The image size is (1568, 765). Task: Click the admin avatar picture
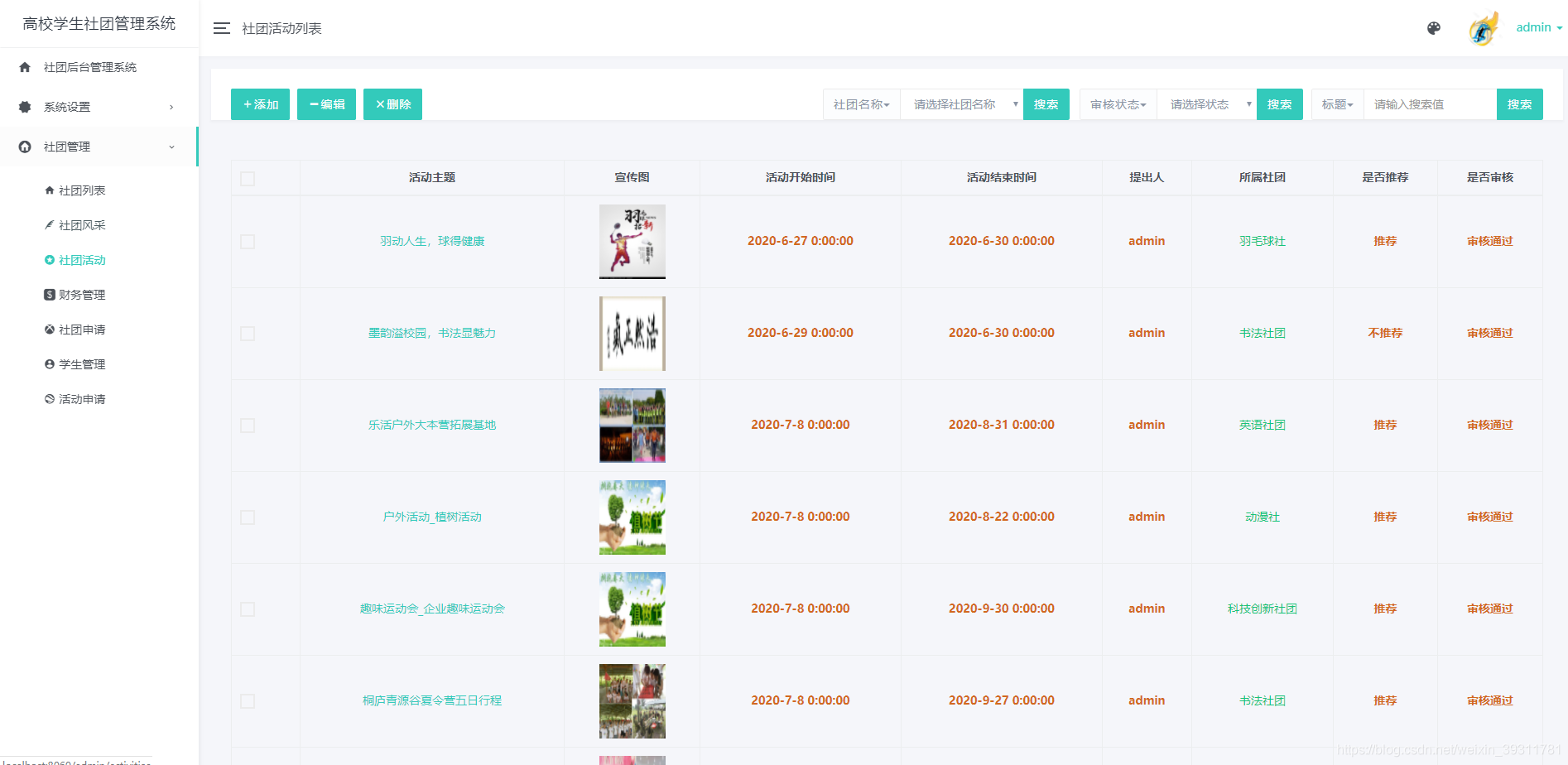pos(1484,28)
